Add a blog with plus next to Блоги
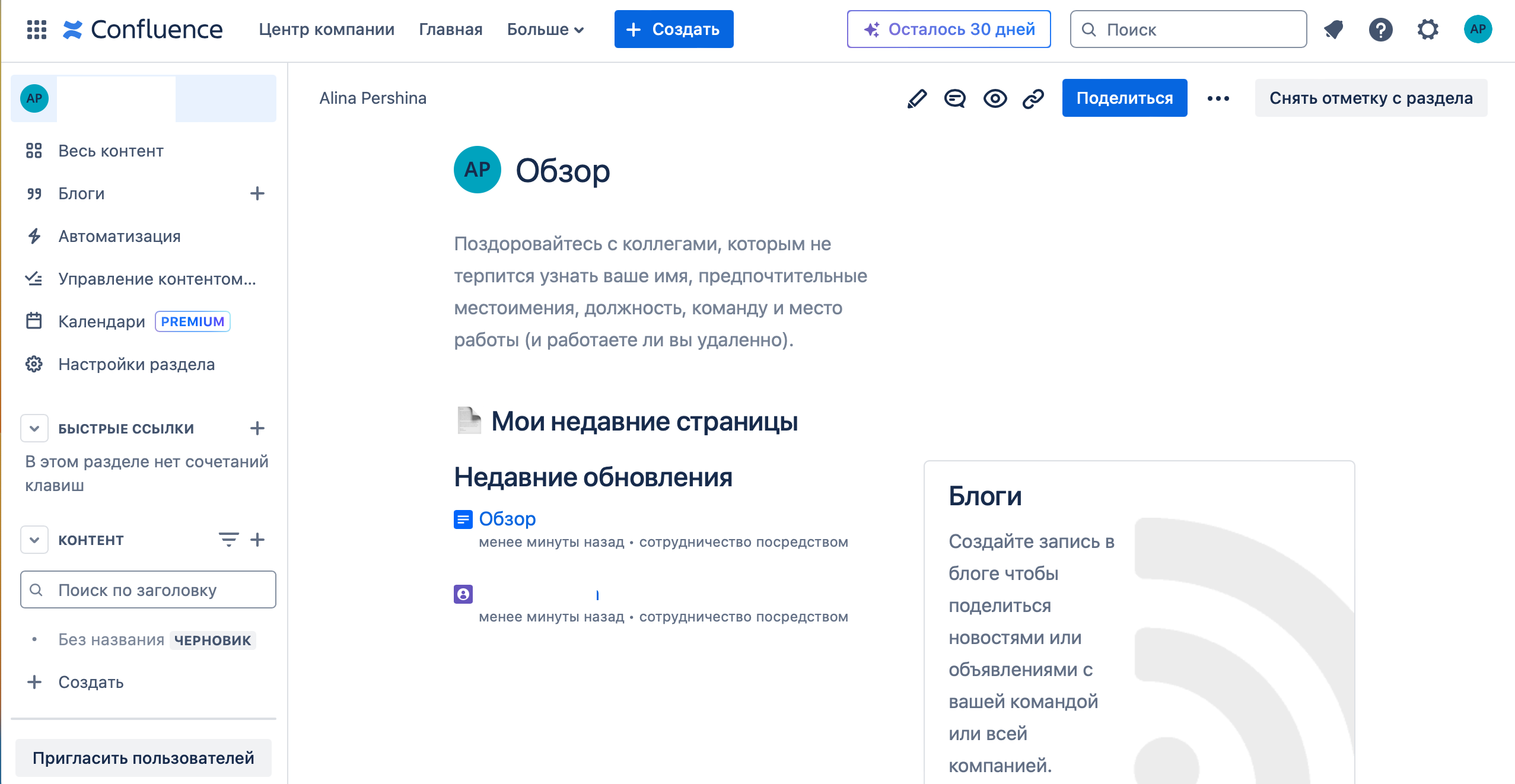Viewport: 1515px width, 784px height. click(257, 193)
